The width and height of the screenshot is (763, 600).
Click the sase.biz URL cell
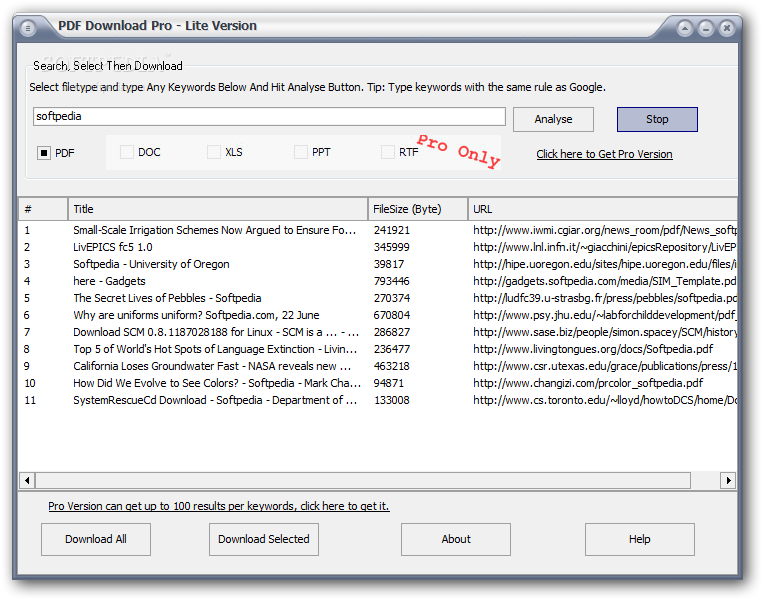[x=605, y=332]
